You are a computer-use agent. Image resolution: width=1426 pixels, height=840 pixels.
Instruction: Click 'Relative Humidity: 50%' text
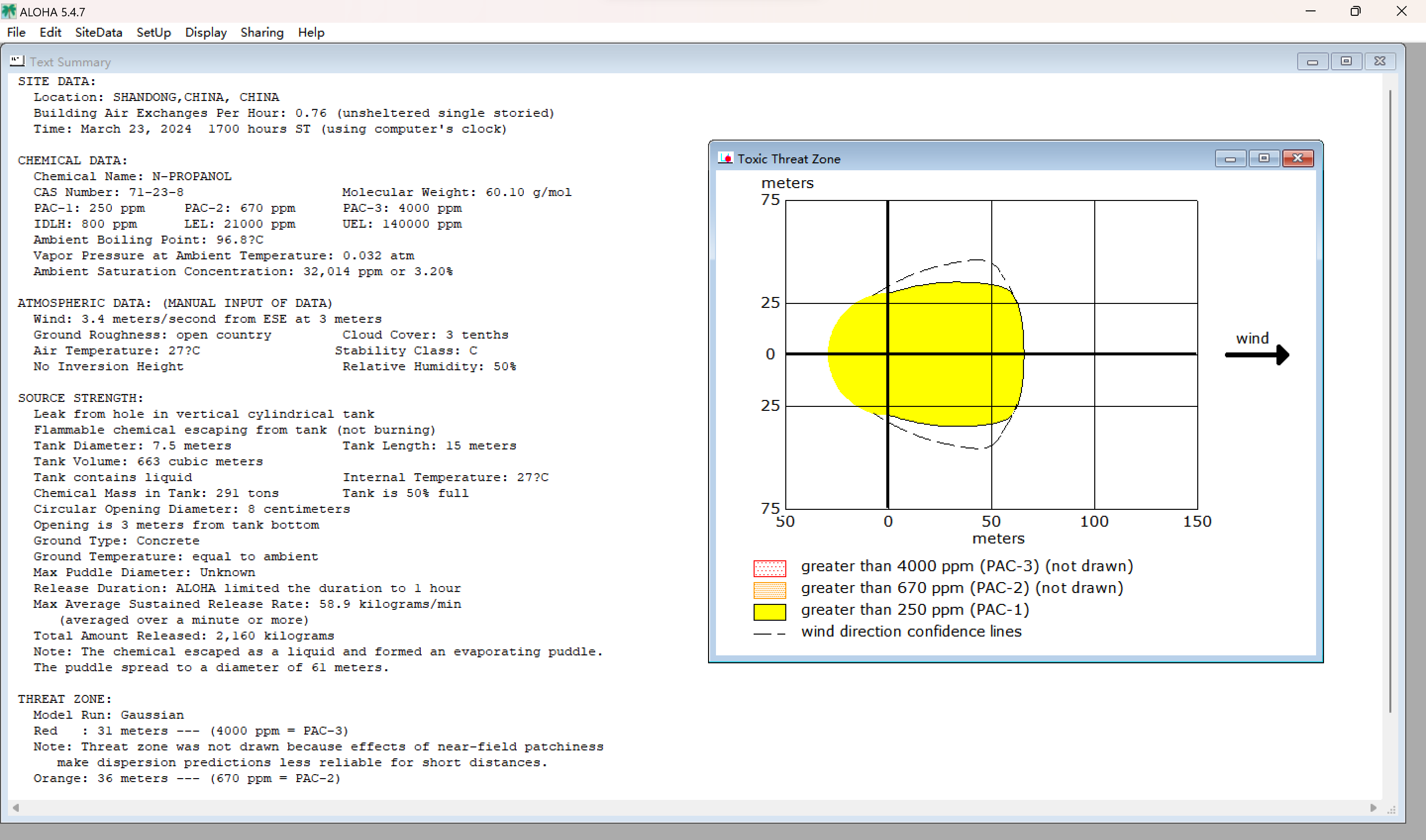[x=429, y=367]
